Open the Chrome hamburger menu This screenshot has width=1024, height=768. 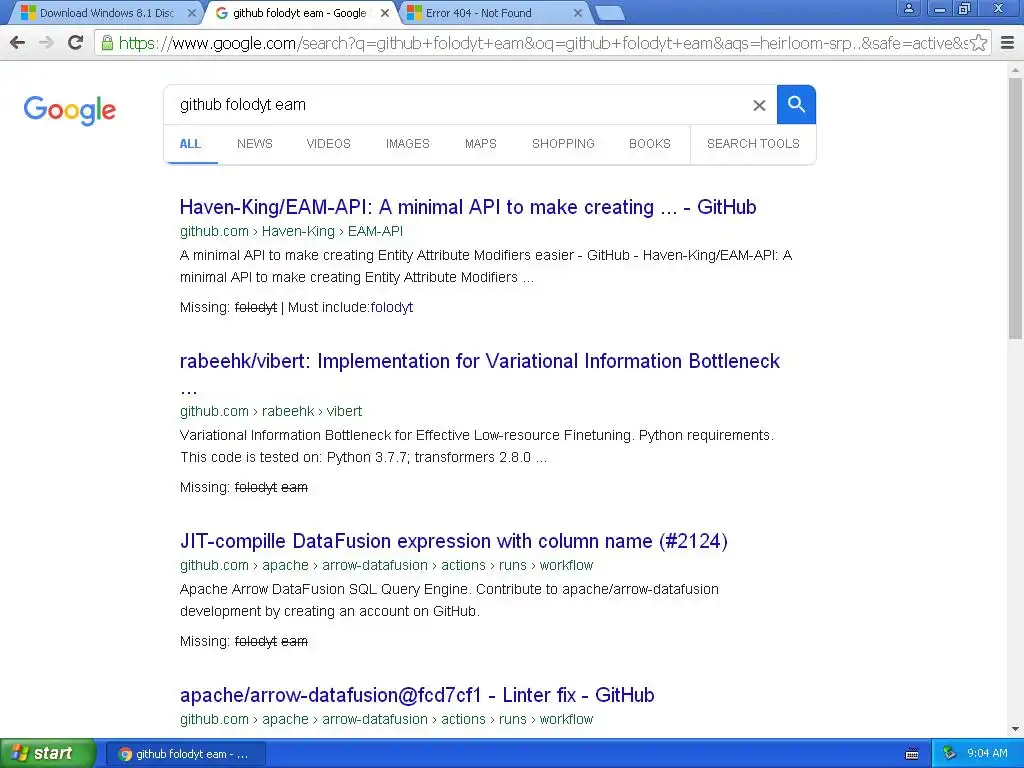click(x=1008, y=43)
